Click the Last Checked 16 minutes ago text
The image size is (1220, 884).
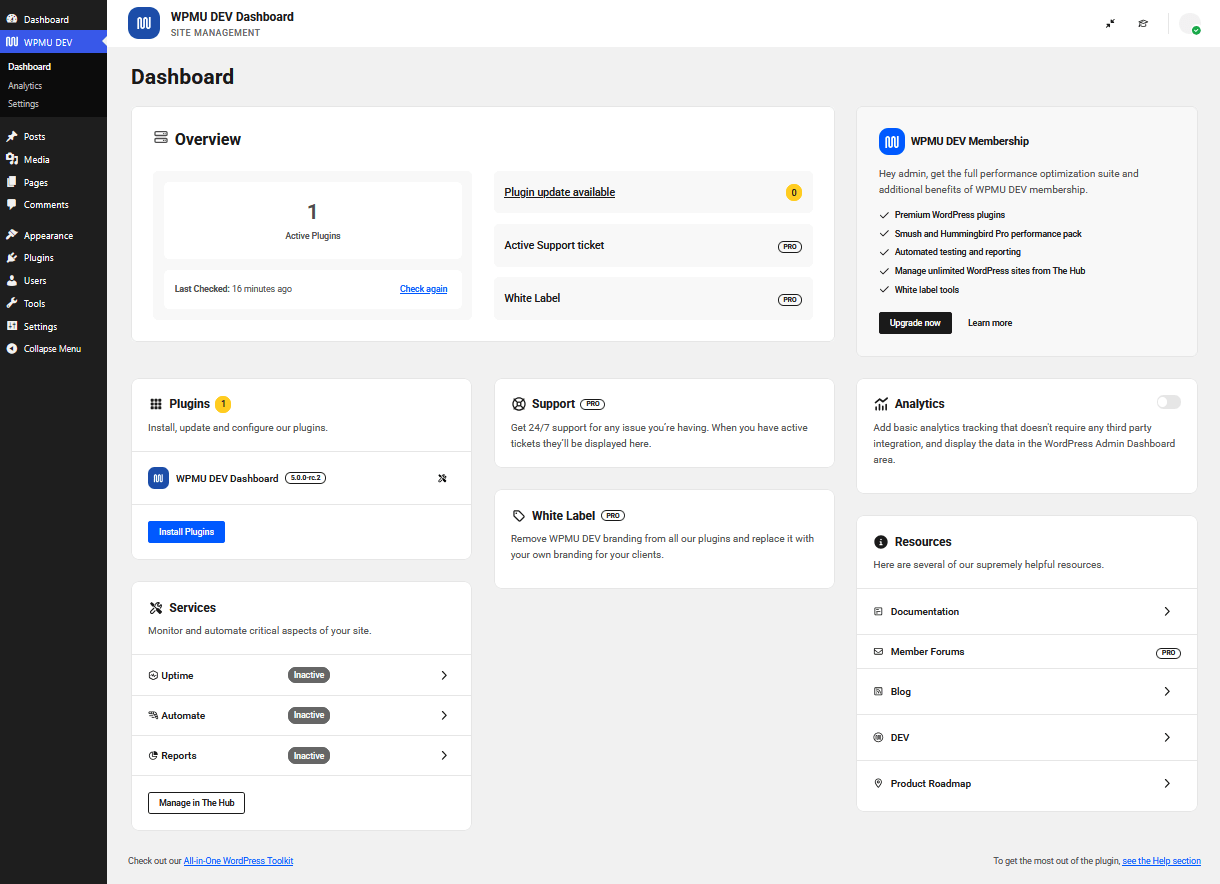click(x=233, y=289)
